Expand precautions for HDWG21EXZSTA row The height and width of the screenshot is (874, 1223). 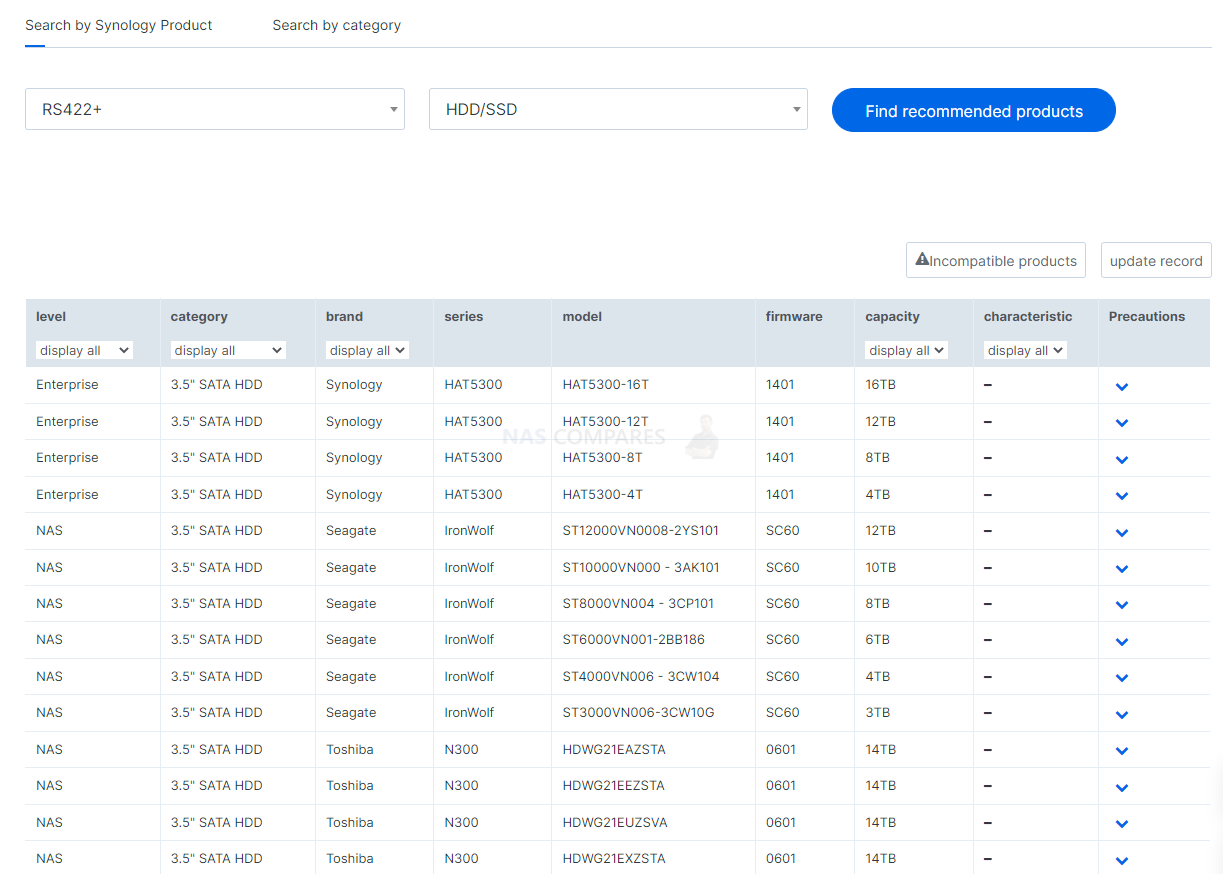1122,860
